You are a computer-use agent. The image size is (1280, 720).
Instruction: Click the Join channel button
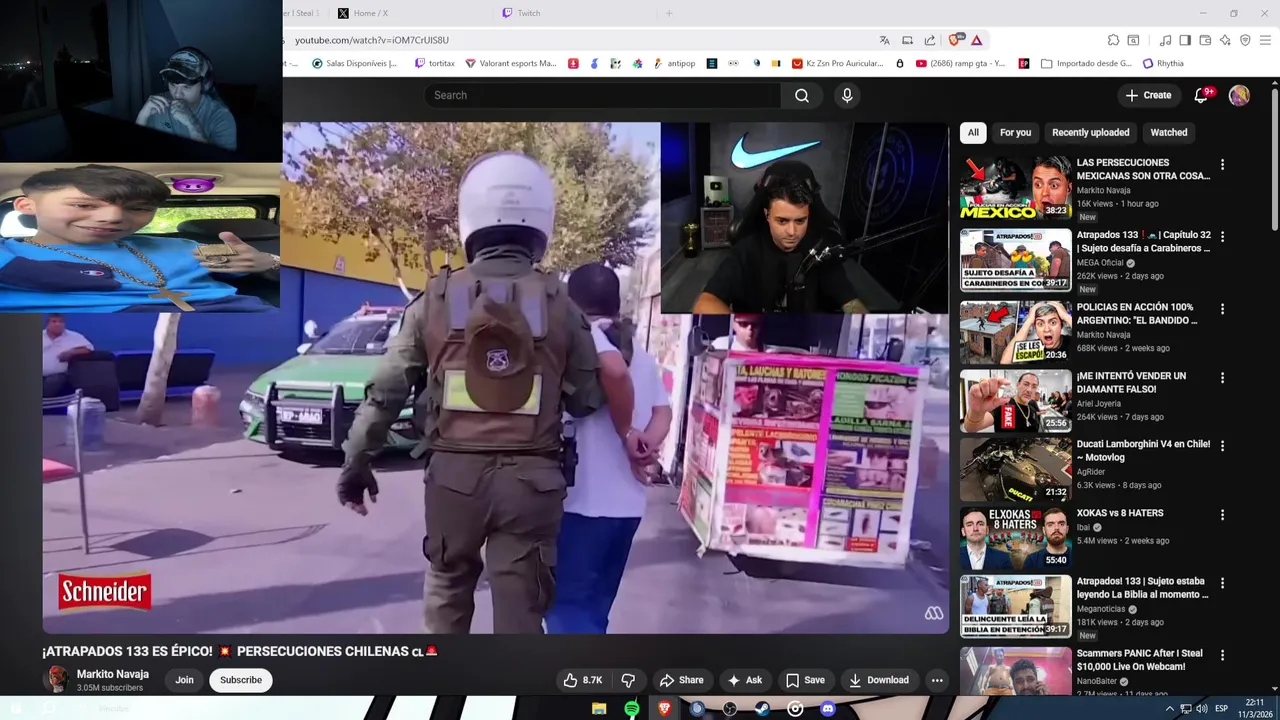point(184,680)
